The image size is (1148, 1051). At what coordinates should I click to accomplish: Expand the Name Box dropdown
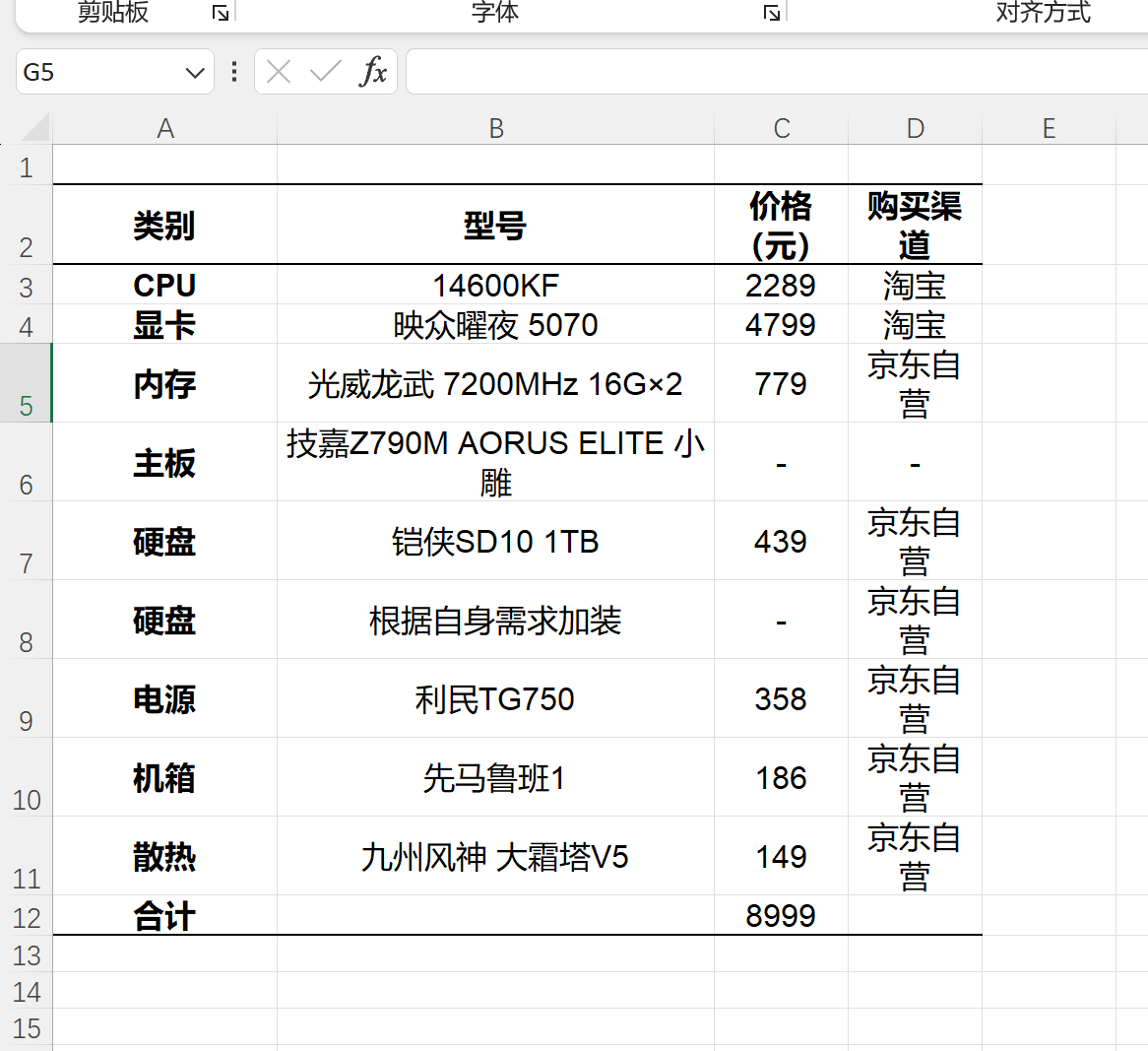(x=195, y=73)
